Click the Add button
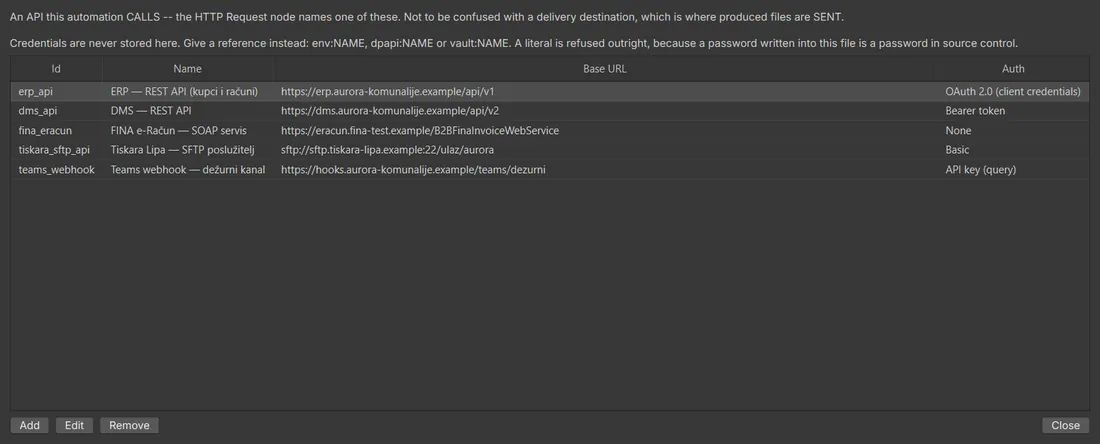 click(x=29, y=425)
